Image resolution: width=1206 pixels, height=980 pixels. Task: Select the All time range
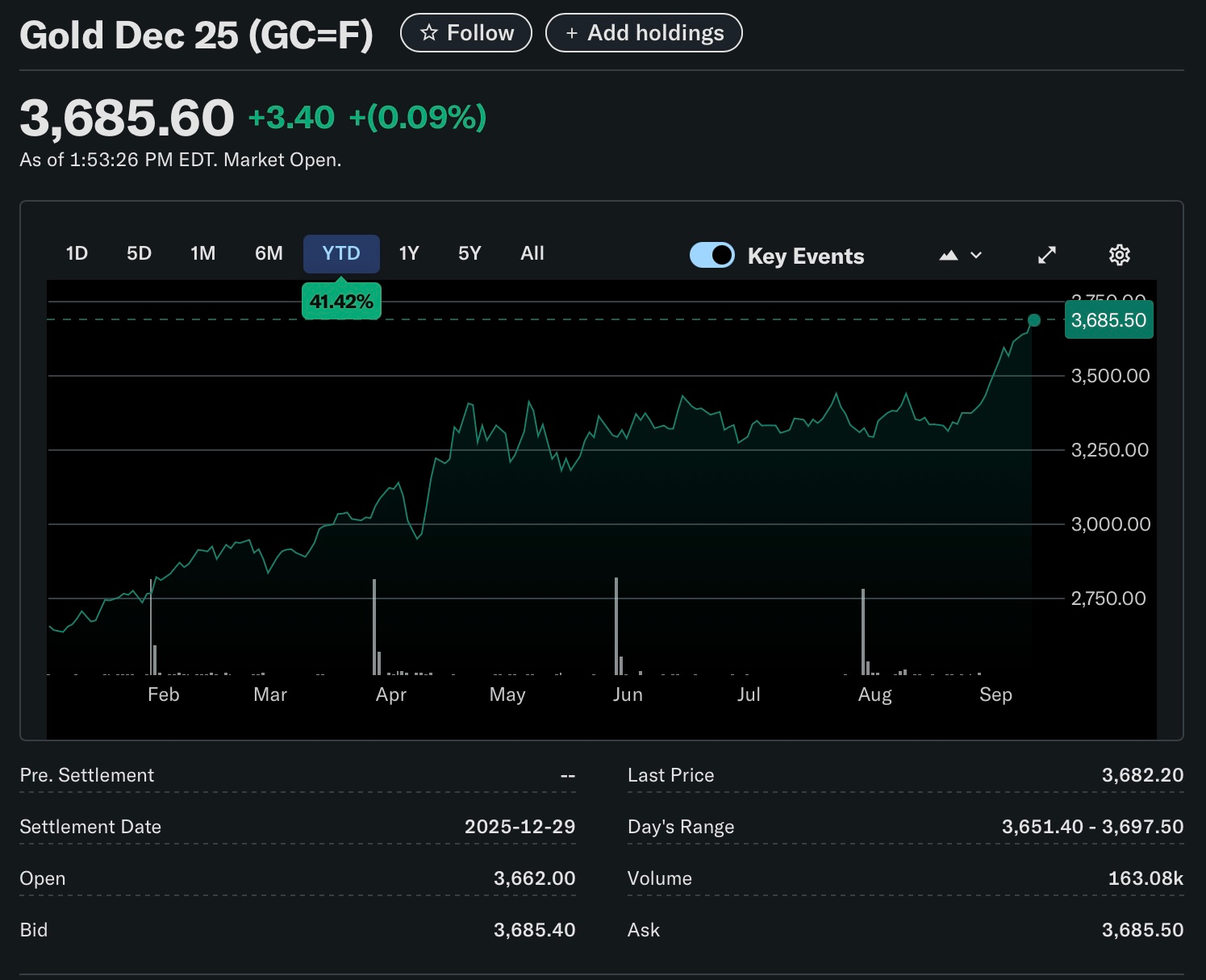pos(532,254)
